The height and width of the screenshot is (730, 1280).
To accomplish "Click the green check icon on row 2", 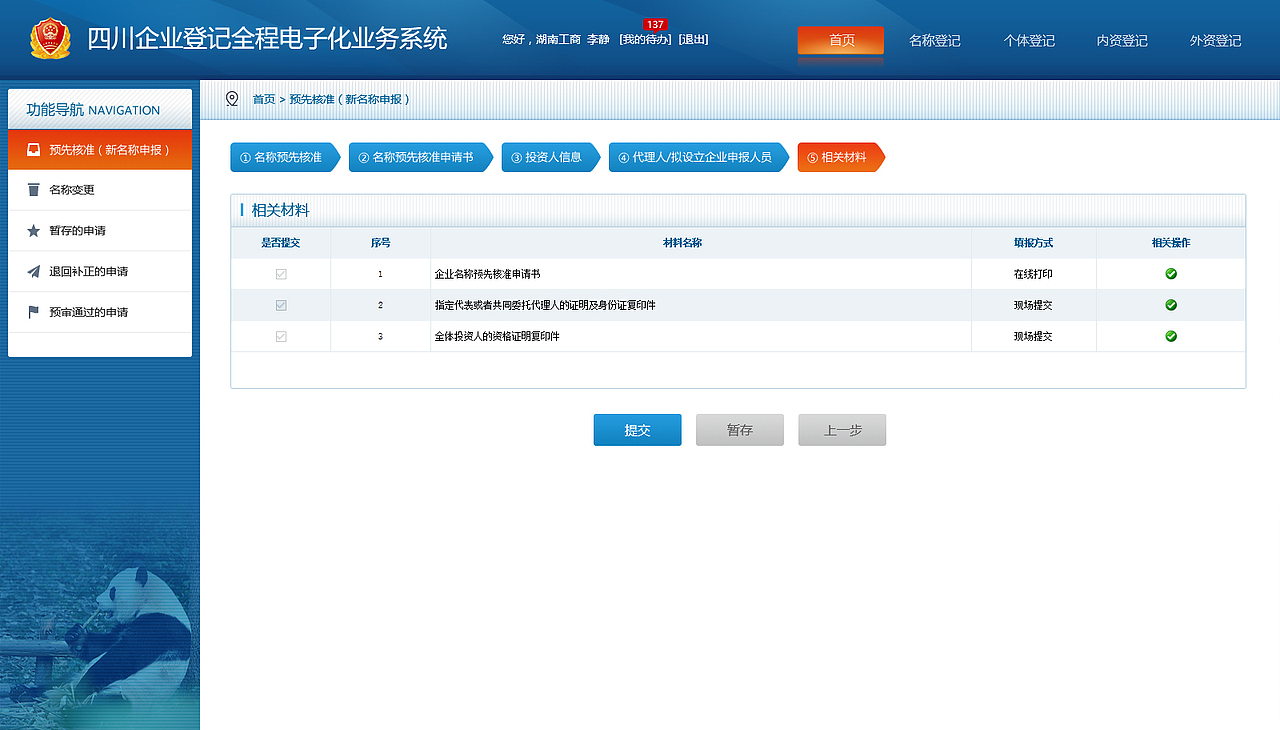I will (1170, 305).
